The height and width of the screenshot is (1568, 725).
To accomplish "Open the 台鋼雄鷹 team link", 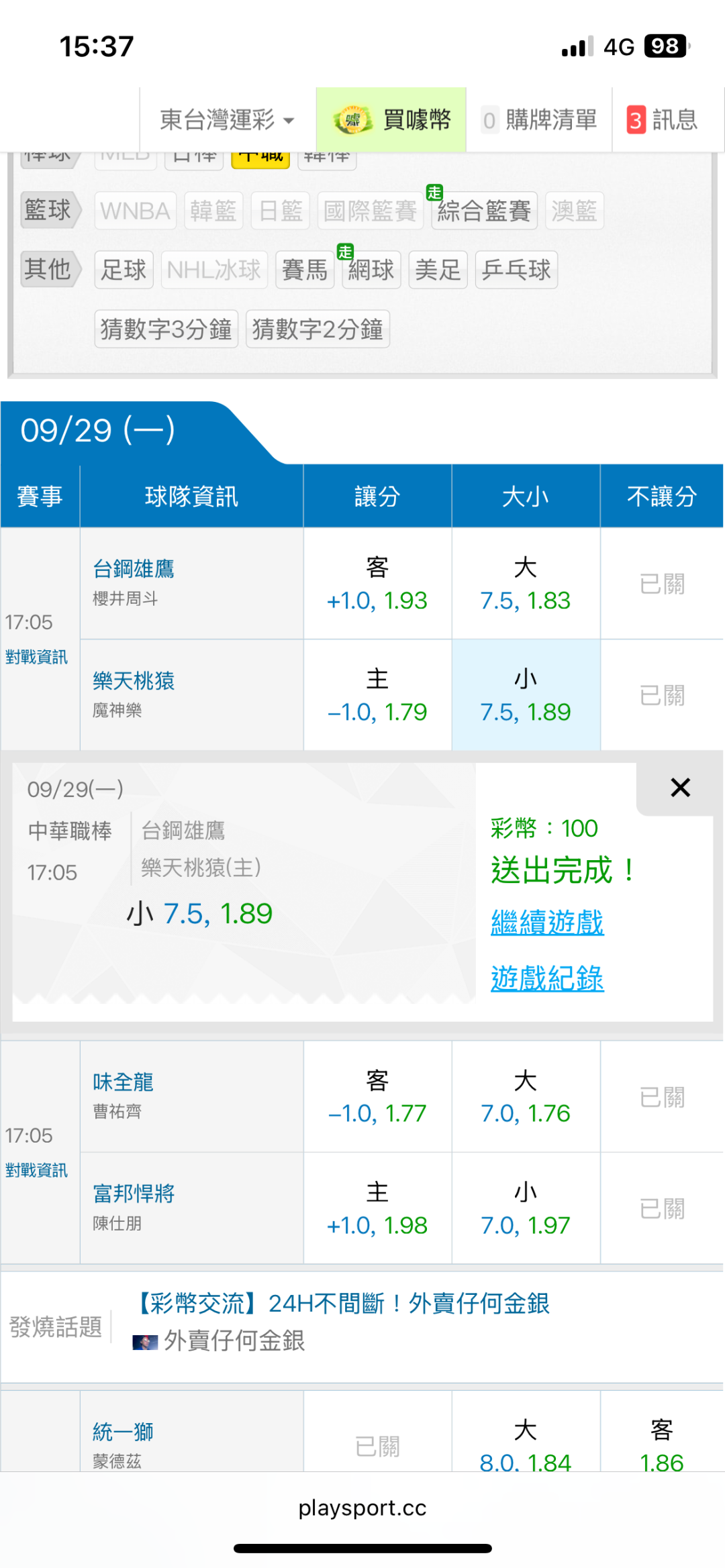I will tap(134, 569).
